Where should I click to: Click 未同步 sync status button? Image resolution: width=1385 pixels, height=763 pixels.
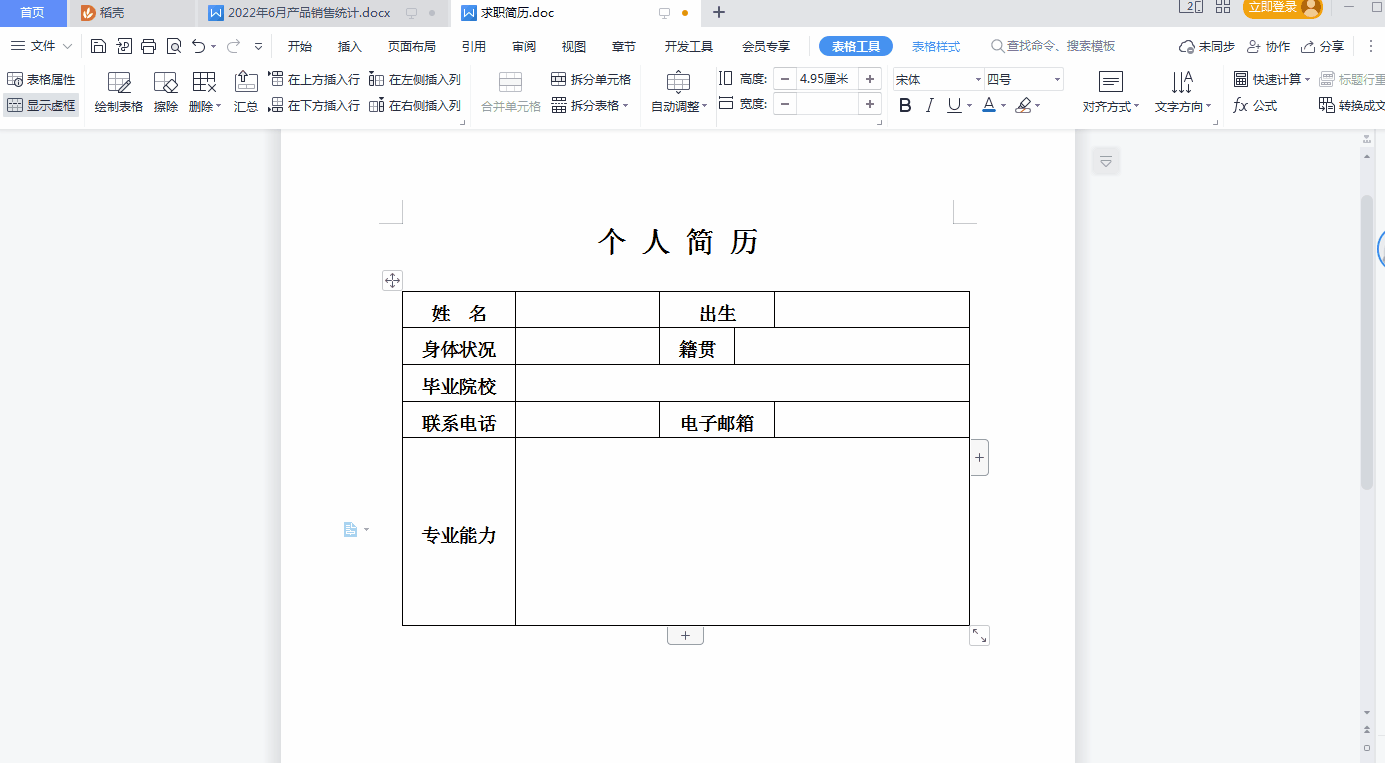pyautogui.click(x=1207, y=46)
